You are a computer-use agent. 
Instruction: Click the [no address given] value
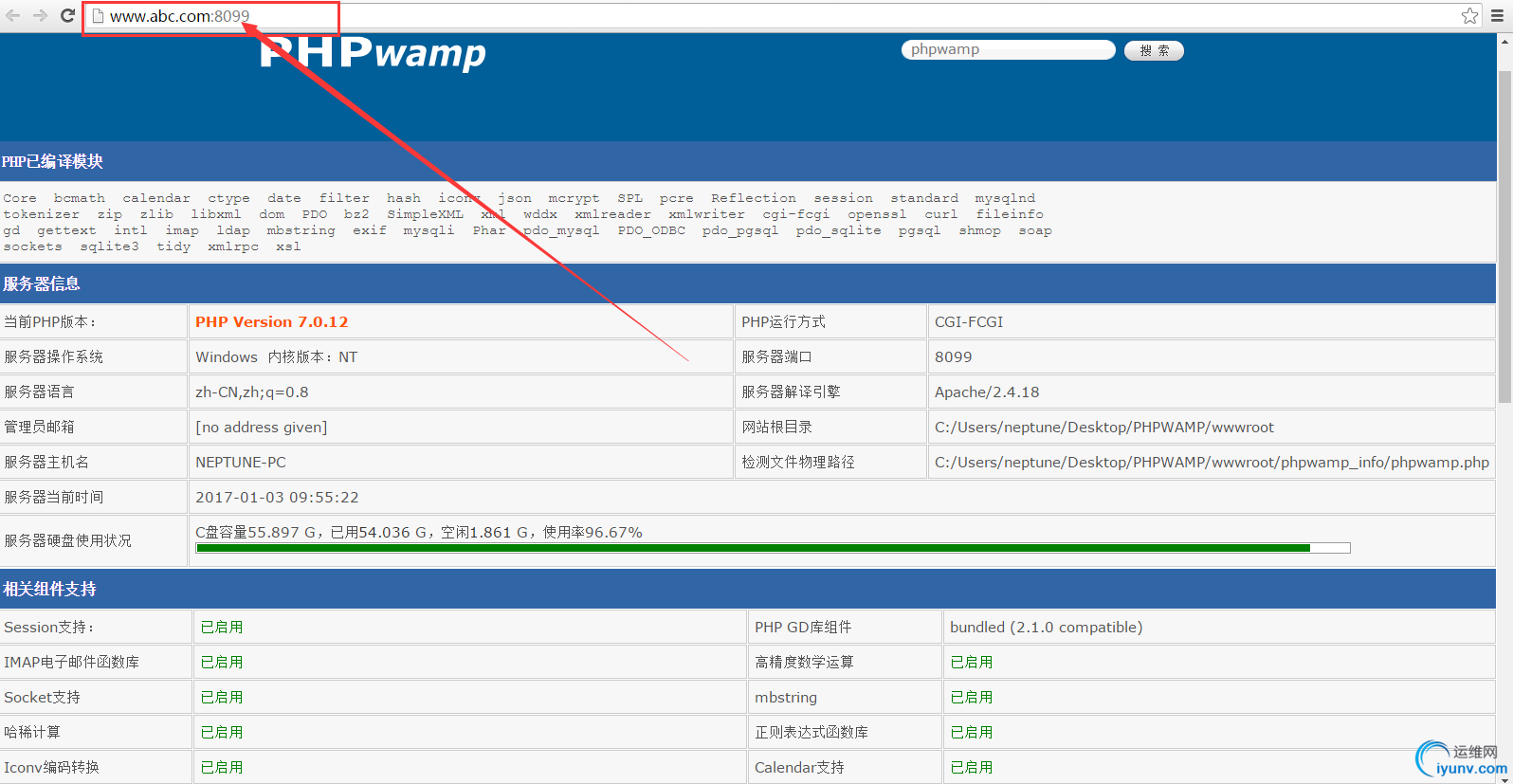pos(262,427)
